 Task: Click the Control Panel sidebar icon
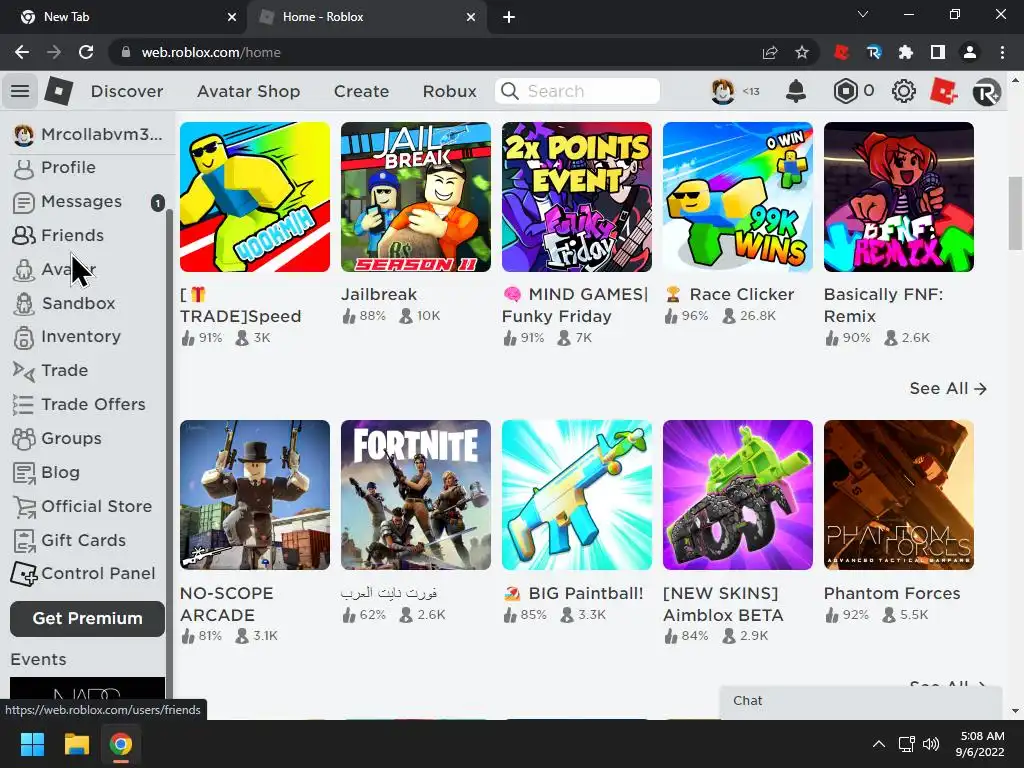24,574
